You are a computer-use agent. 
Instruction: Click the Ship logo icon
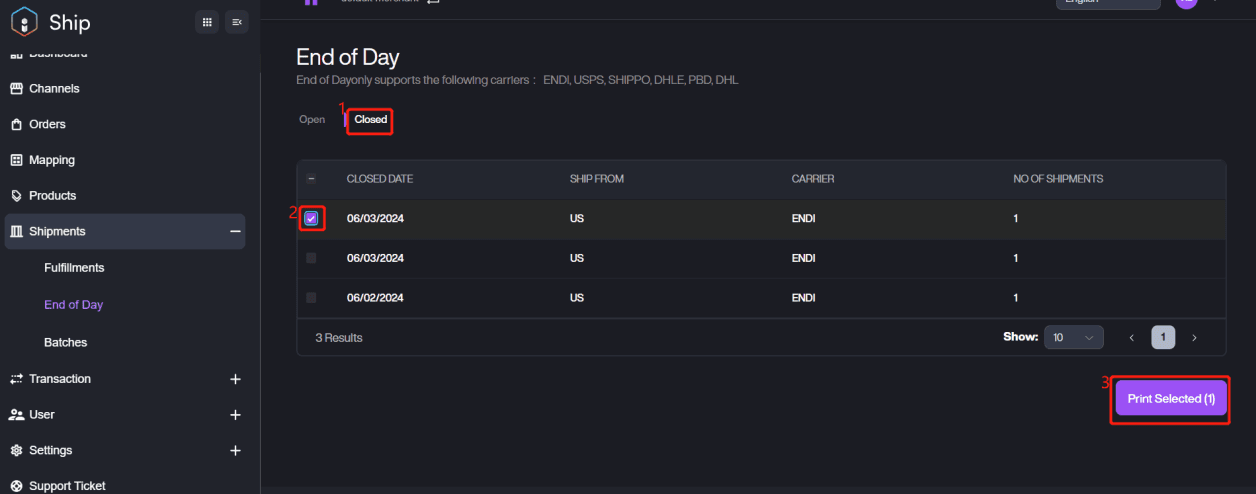coord(24,21)
